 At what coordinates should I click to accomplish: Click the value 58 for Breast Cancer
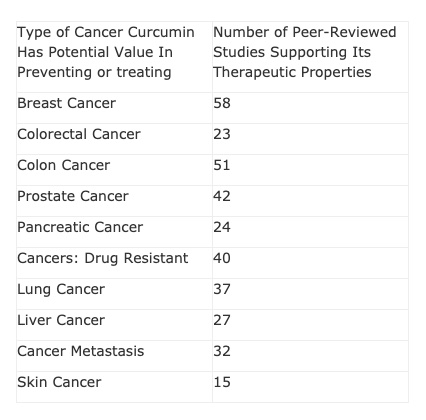(222, 103)
